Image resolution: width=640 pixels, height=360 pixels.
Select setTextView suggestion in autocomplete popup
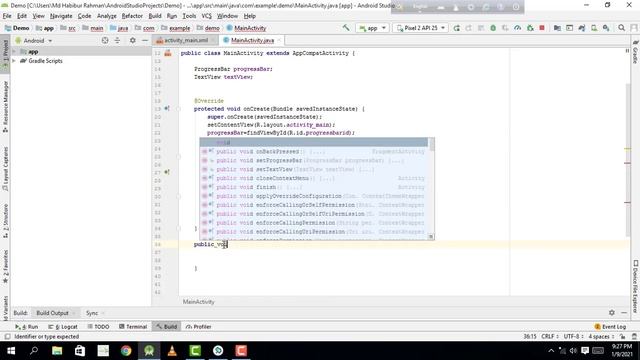pos(313,169)
